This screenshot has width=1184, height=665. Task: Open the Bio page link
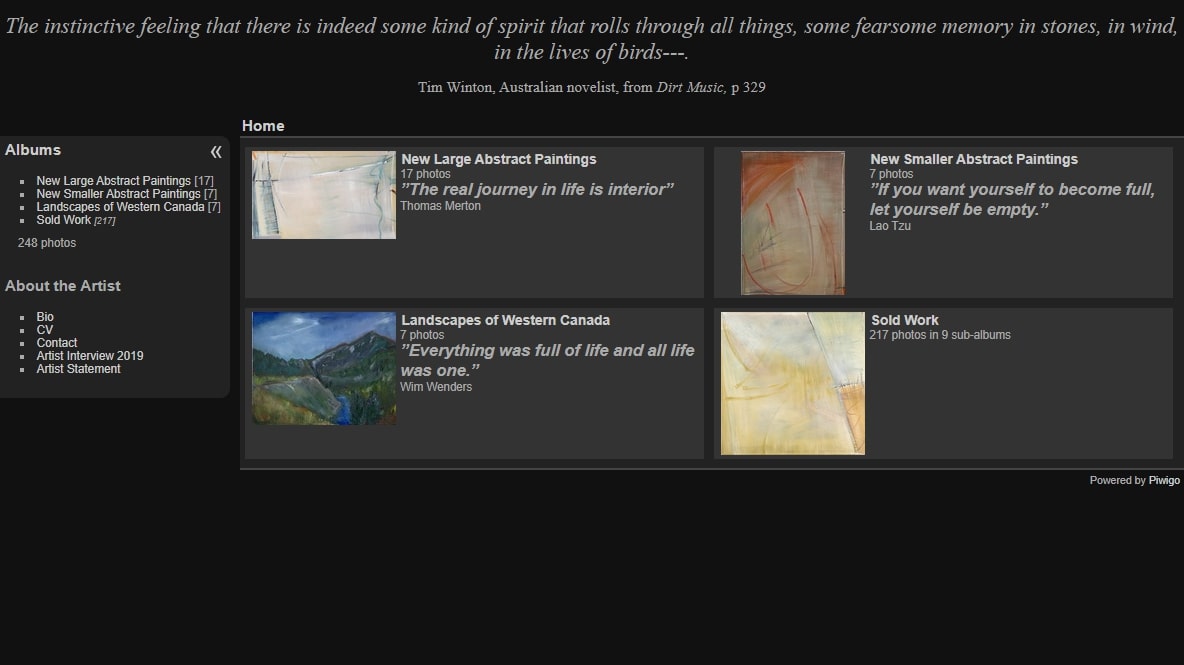[x=45, y=317]
